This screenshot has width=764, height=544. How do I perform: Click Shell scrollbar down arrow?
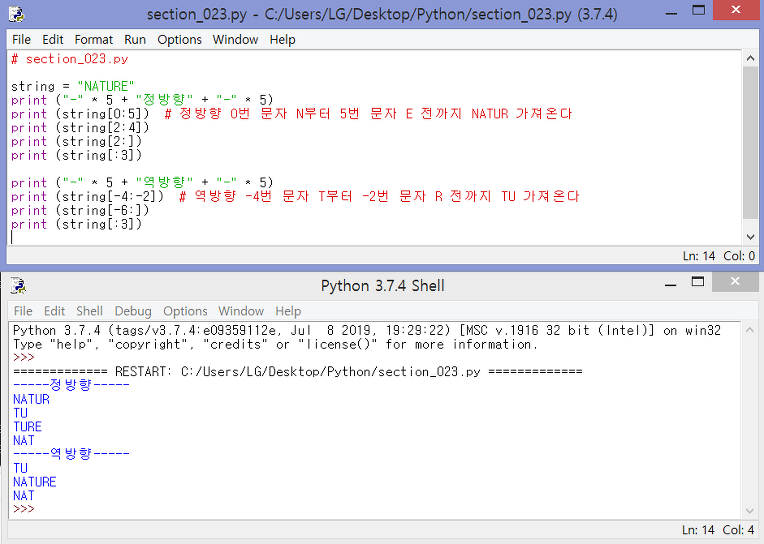749,511
